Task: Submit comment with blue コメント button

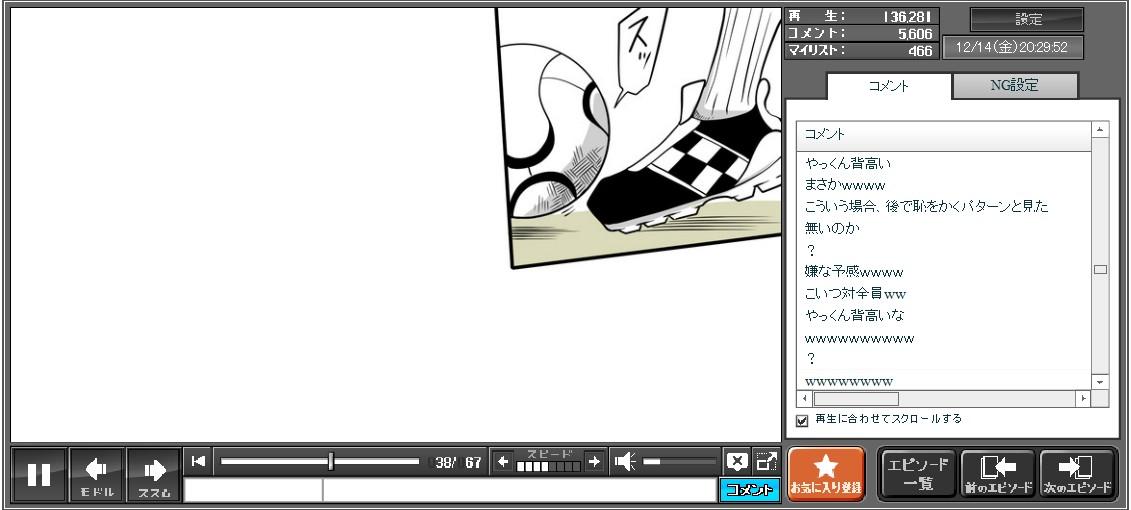Action: click(748, 490)
